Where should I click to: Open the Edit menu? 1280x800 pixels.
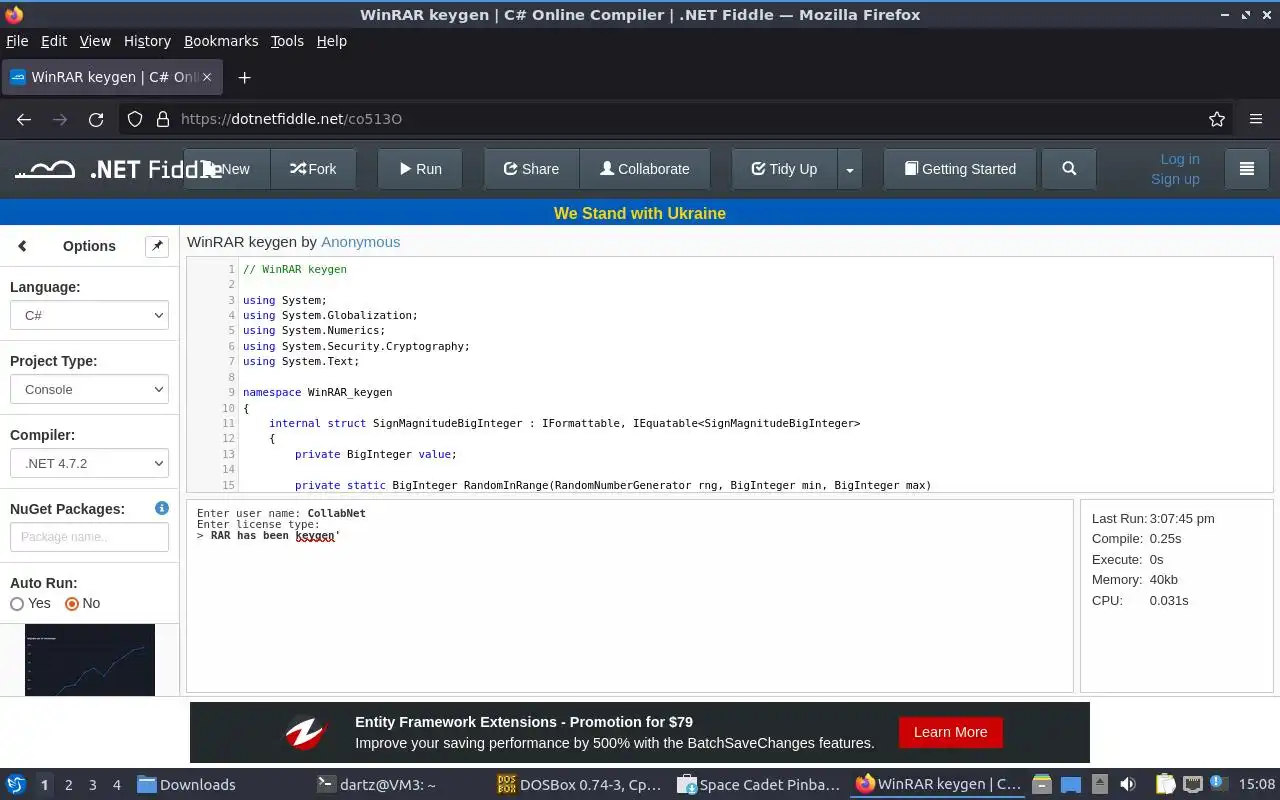pyautogui.click(x=54, y=41)
